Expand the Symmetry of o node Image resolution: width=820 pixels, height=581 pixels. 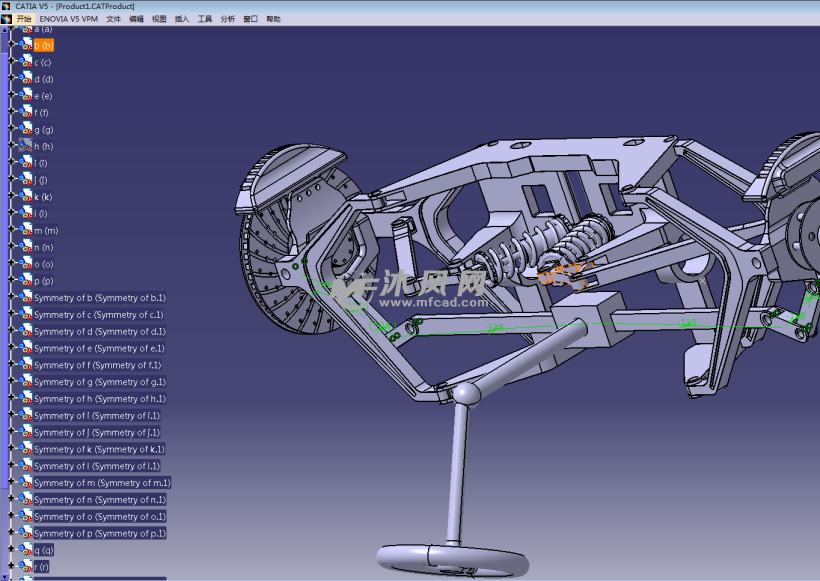click(12, 515)
